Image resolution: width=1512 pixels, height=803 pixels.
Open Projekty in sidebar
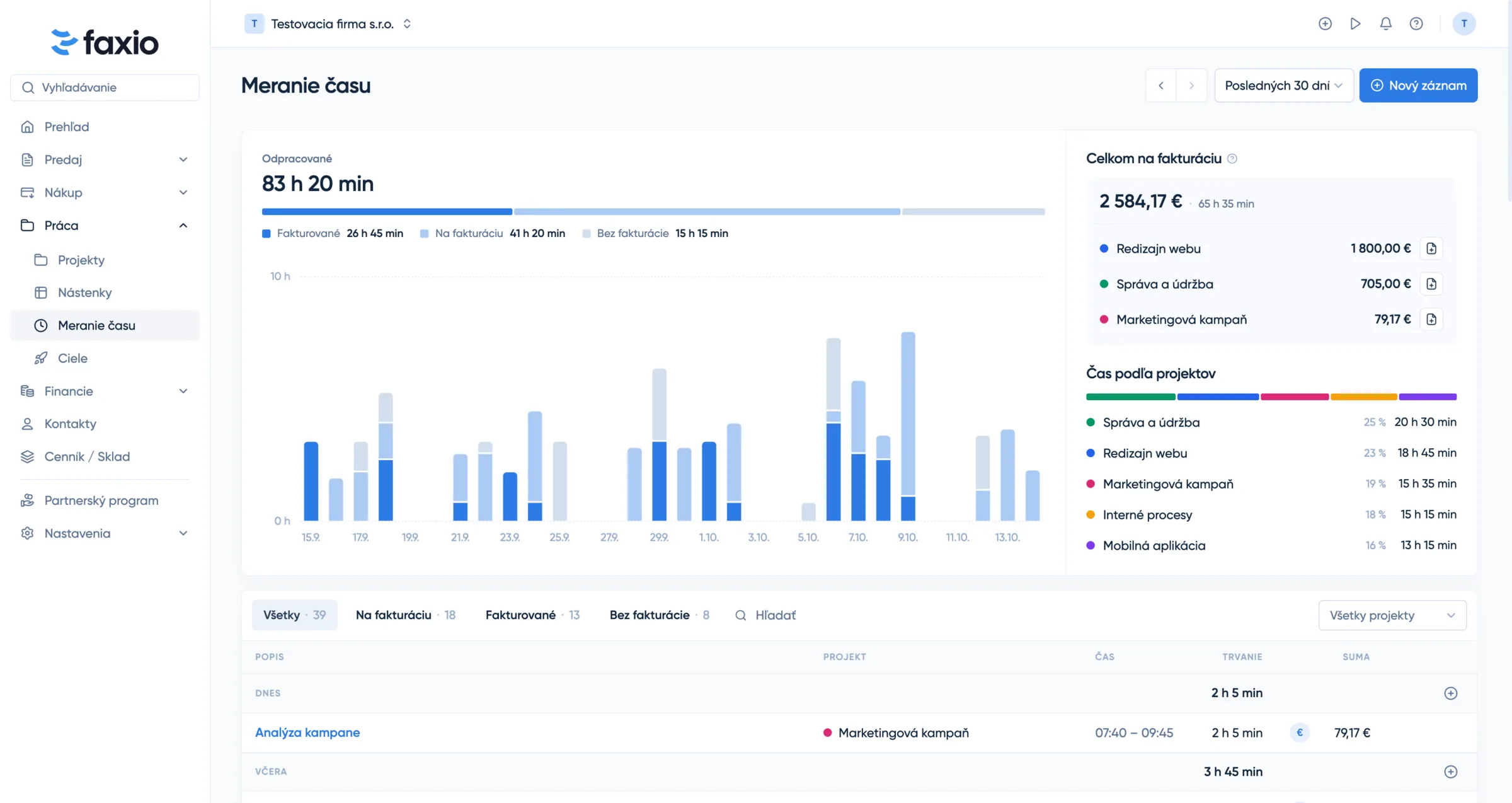click(105, 260)
